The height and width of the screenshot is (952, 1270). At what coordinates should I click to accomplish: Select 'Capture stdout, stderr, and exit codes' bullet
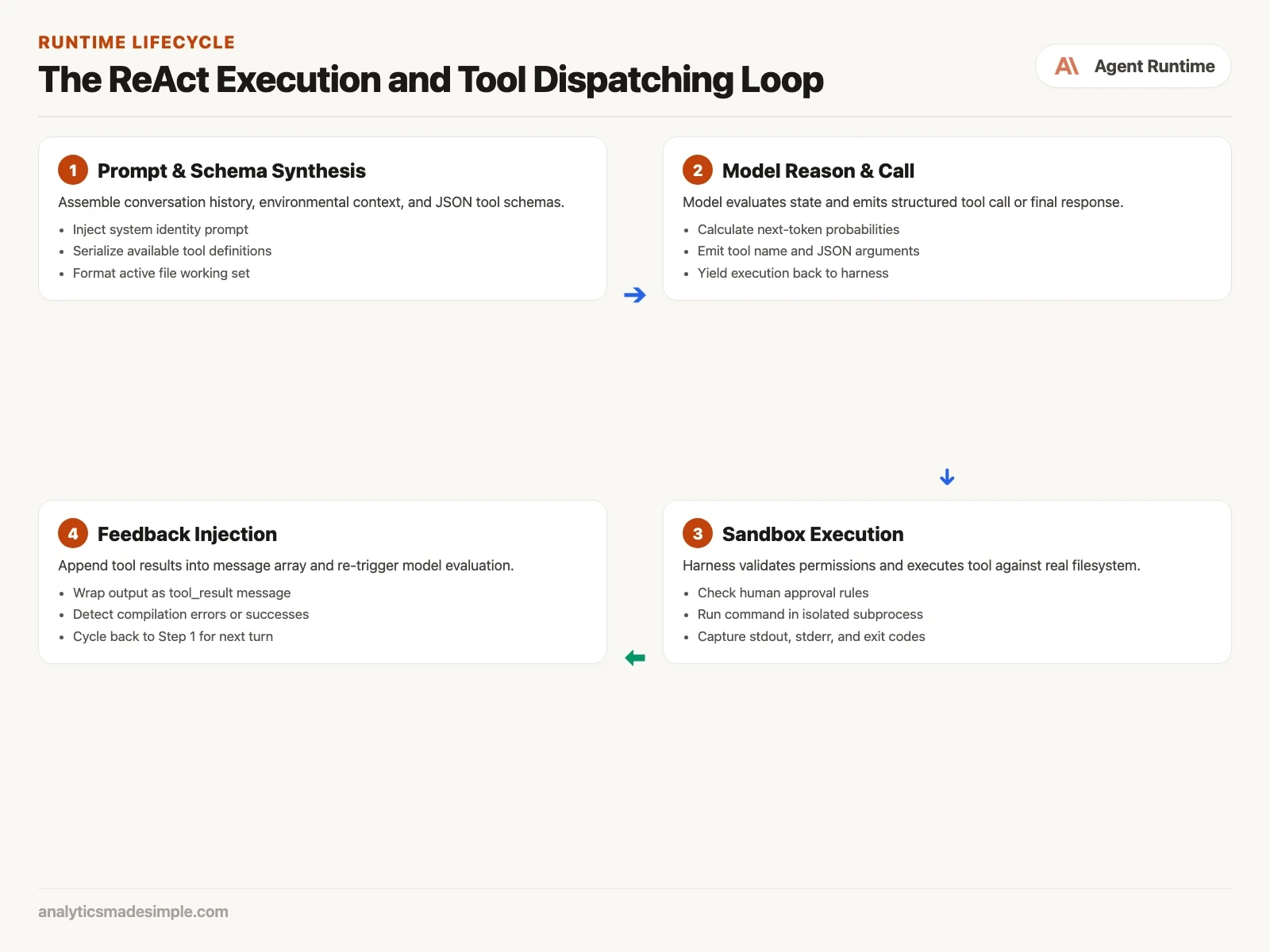point(811,636)
